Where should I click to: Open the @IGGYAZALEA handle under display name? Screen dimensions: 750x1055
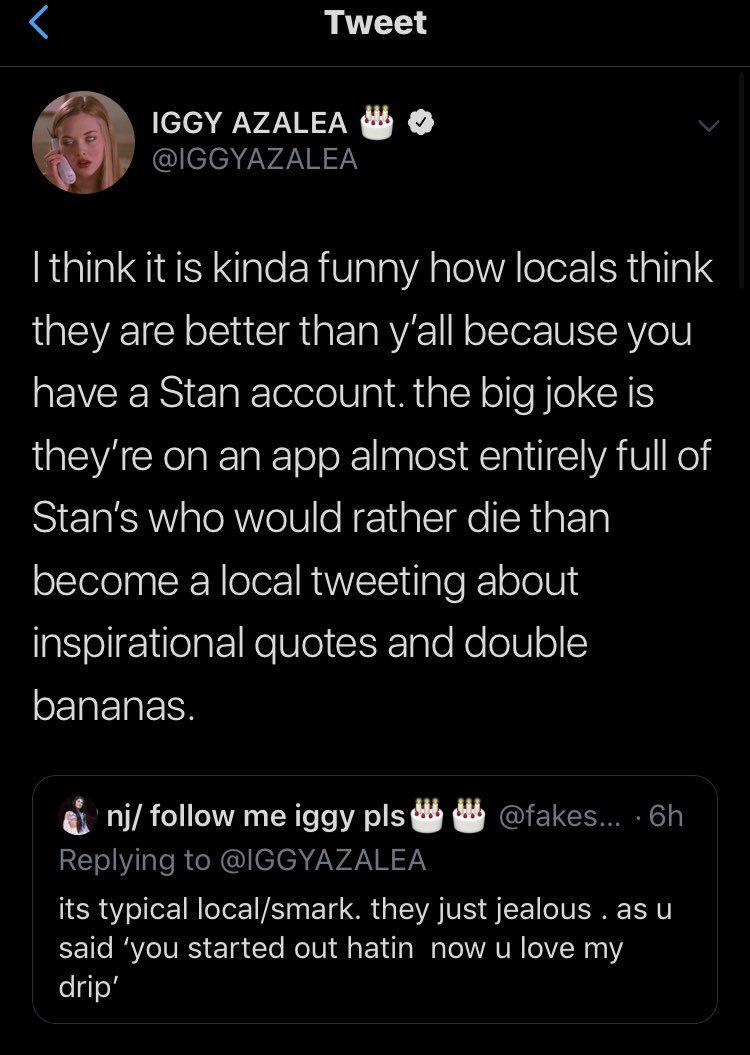point(255,159)
